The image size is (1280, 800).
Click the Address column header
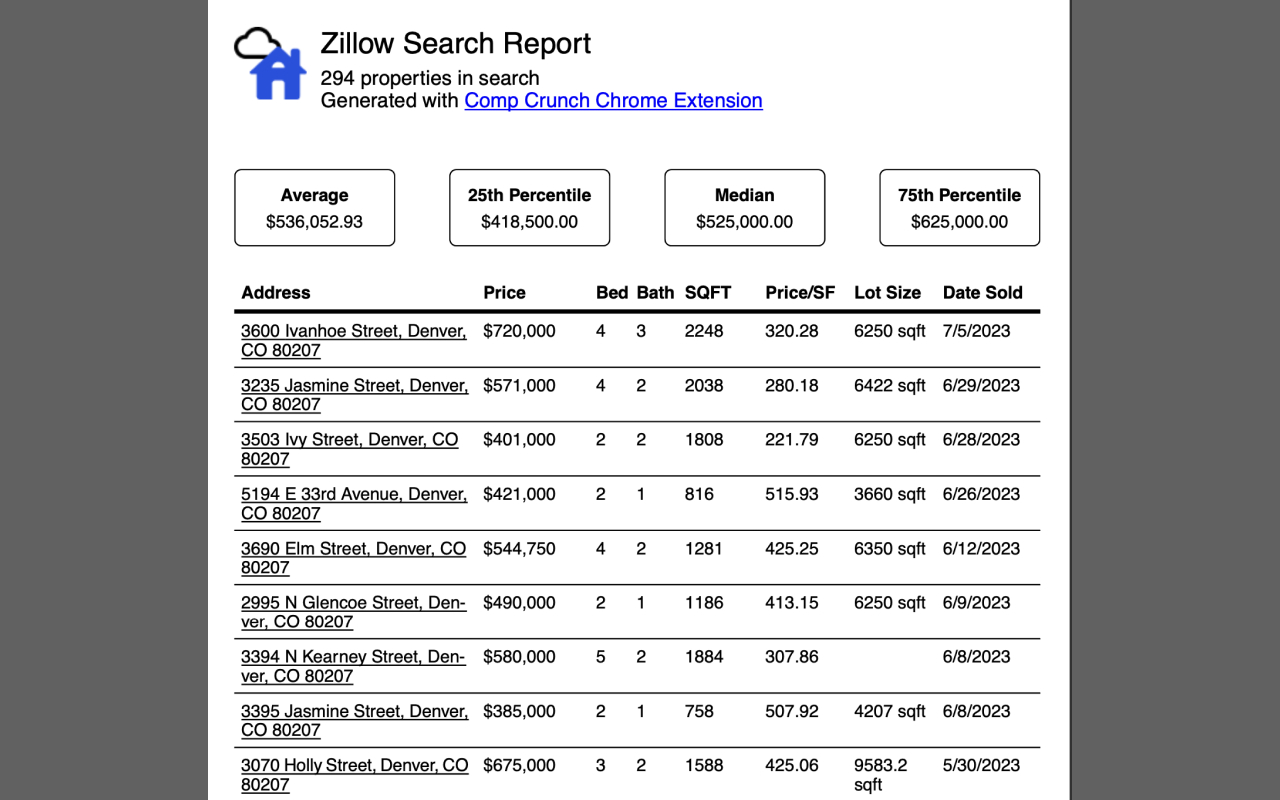pyautogui.click(x=276, y=293)
